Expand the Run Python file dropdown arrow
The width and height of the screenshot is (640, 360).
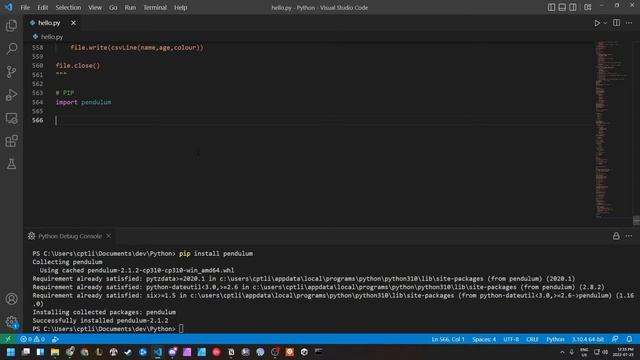click(x=605, y=23)
